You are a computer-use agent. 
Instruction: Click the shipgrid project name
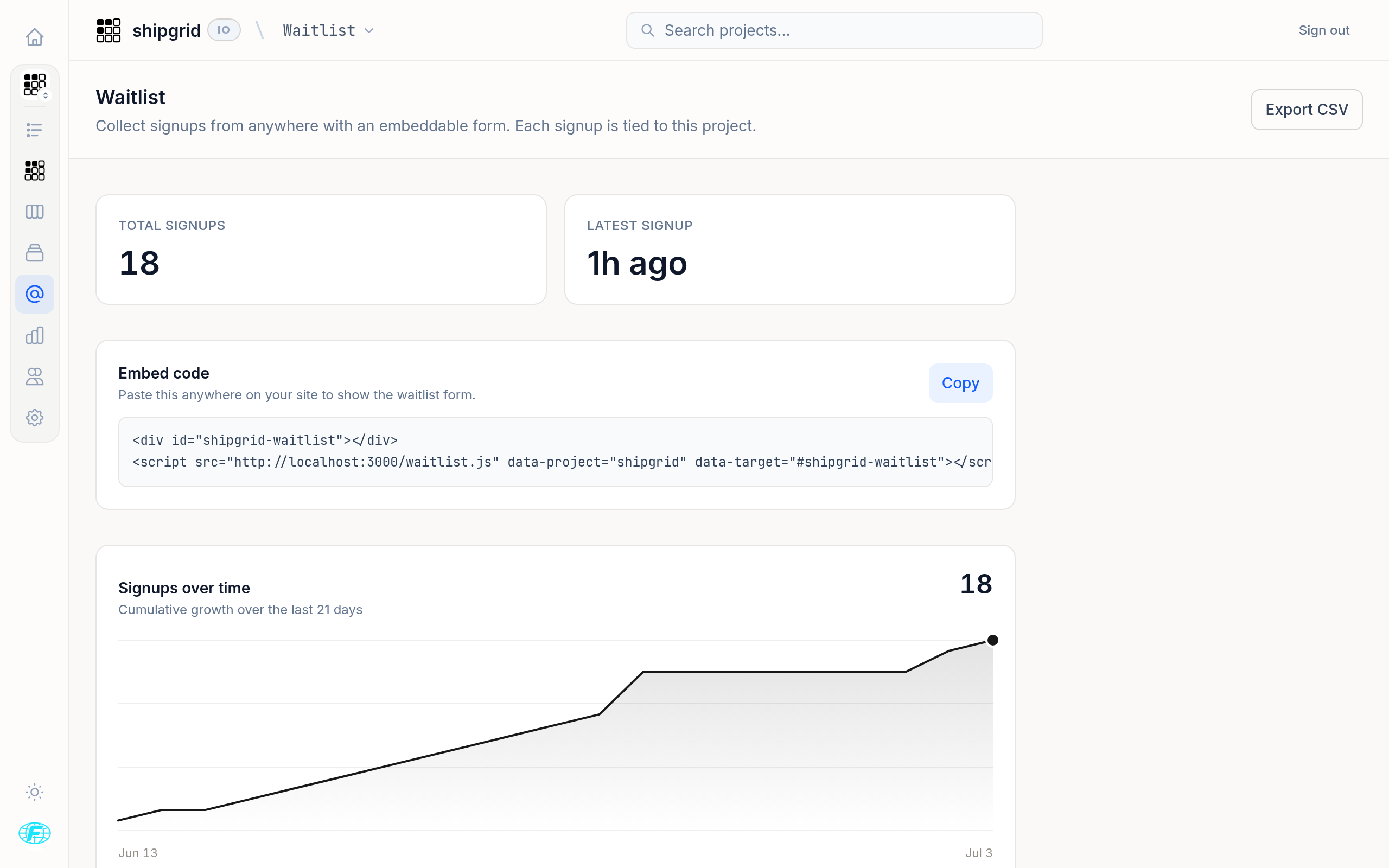[x=167, y=30]
